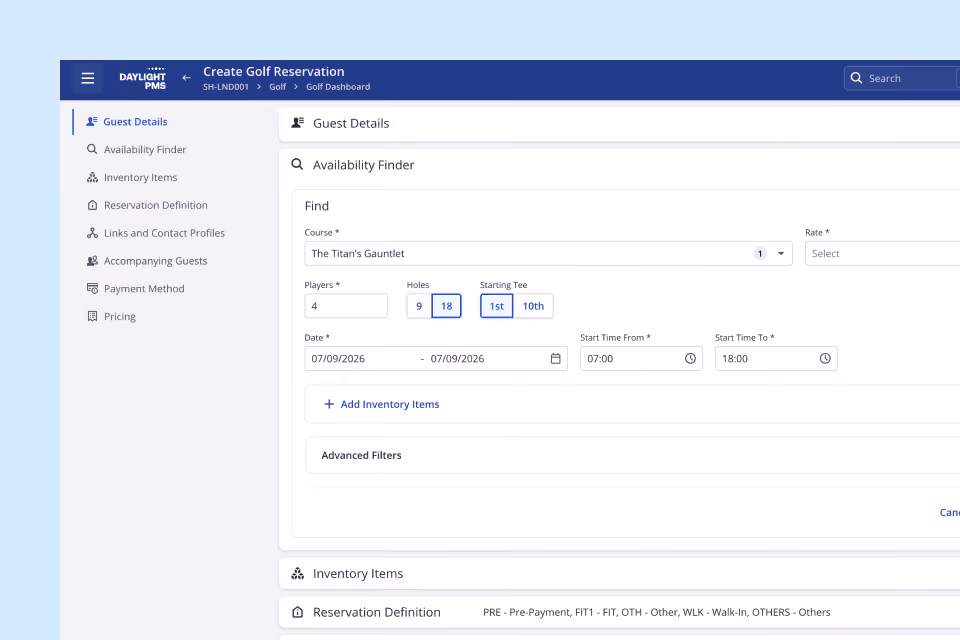
Task: Select 9 holes
Action: pos(419,306)
